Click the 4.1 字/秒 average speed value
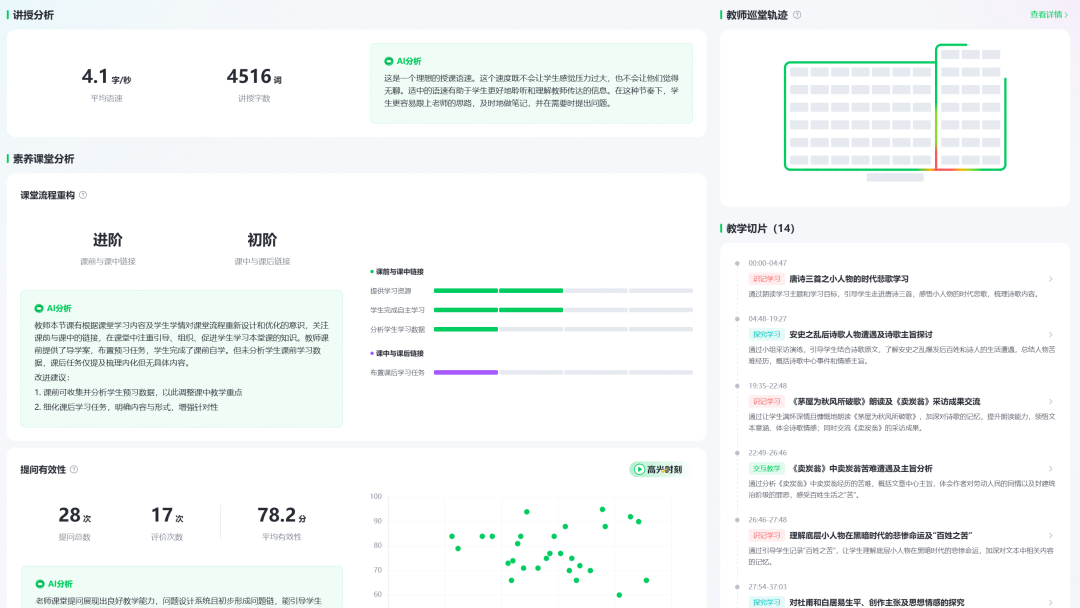Screen dimensions: 1080x608 coord(106,76)
